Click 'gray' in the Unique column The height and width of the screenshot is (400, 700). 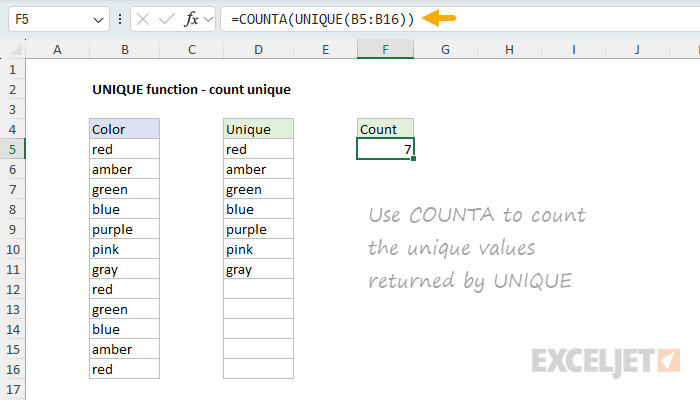tap(258, 269)
